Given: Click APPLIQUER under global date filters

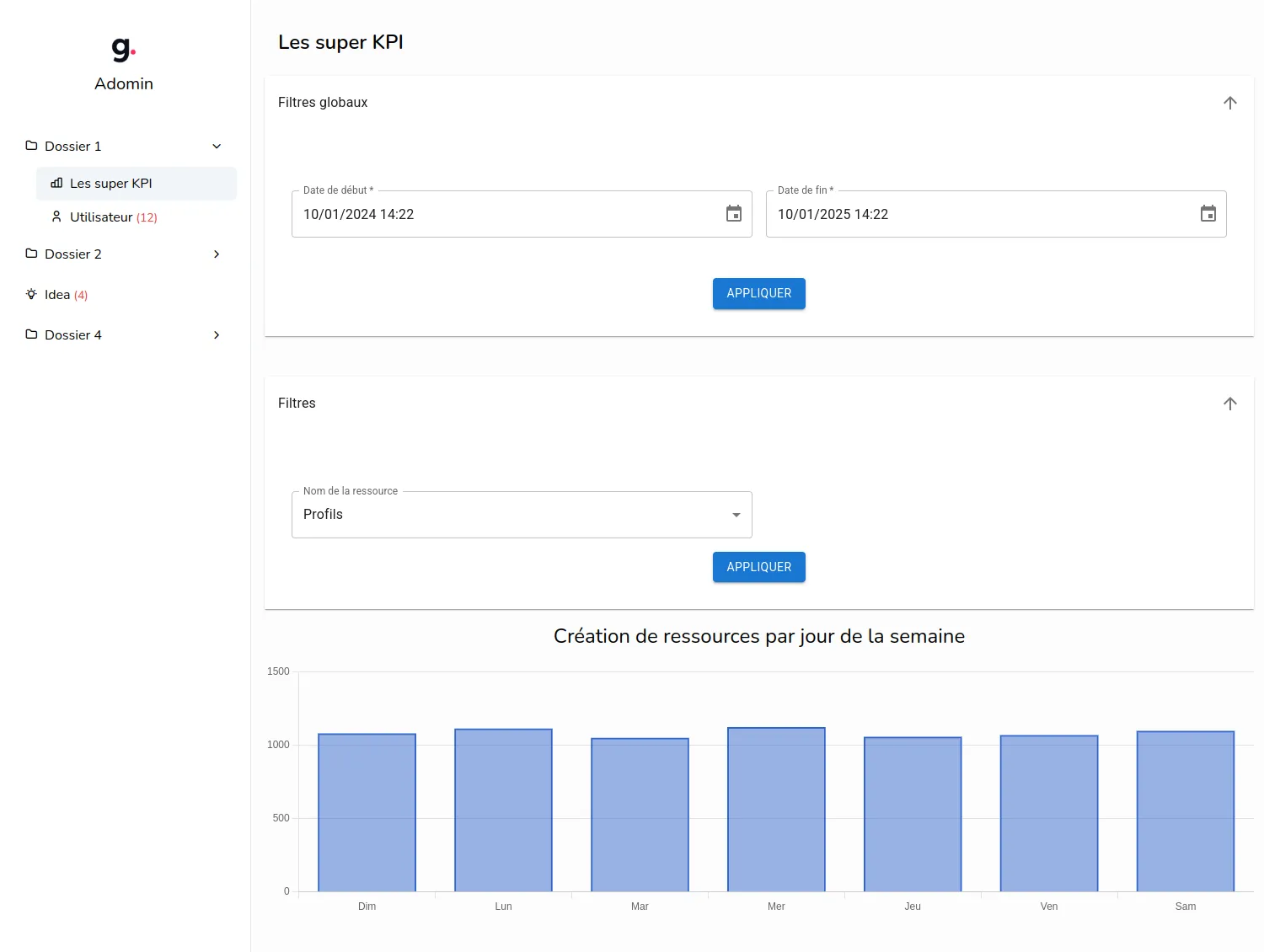Looking at the screenshot, I should click(759, 293).
